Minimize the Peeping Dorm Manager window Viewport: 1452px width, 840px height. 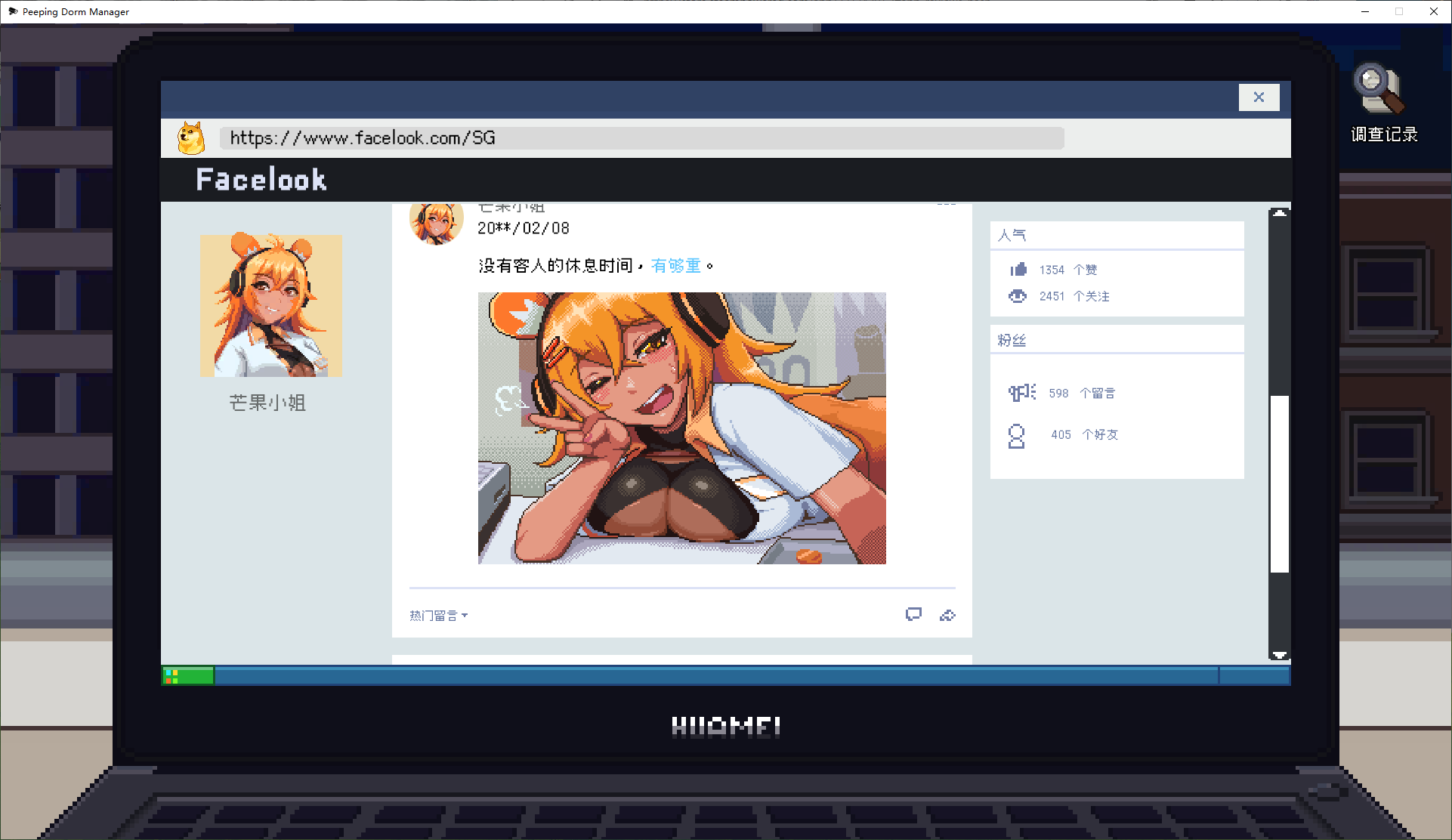coord(1364,11)
